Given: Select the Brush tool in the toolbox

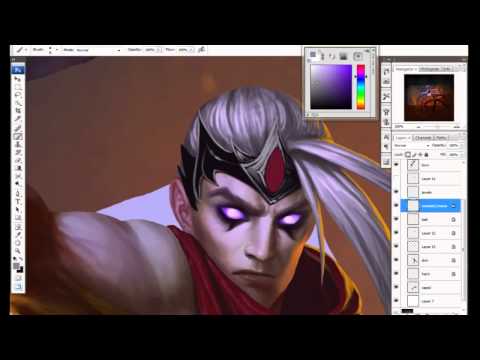Looking at the screenshot, I should coord(17,136).
